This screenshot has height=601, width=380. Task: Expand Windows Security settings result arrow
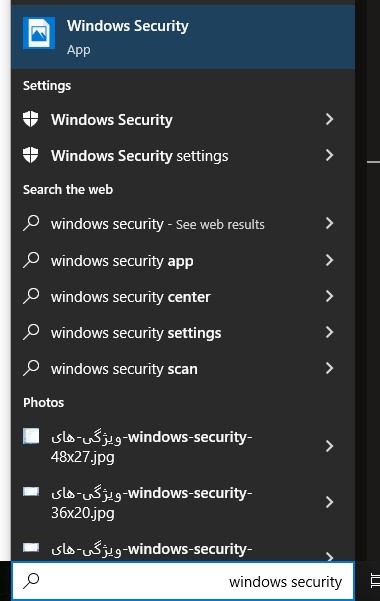point(329,155)
